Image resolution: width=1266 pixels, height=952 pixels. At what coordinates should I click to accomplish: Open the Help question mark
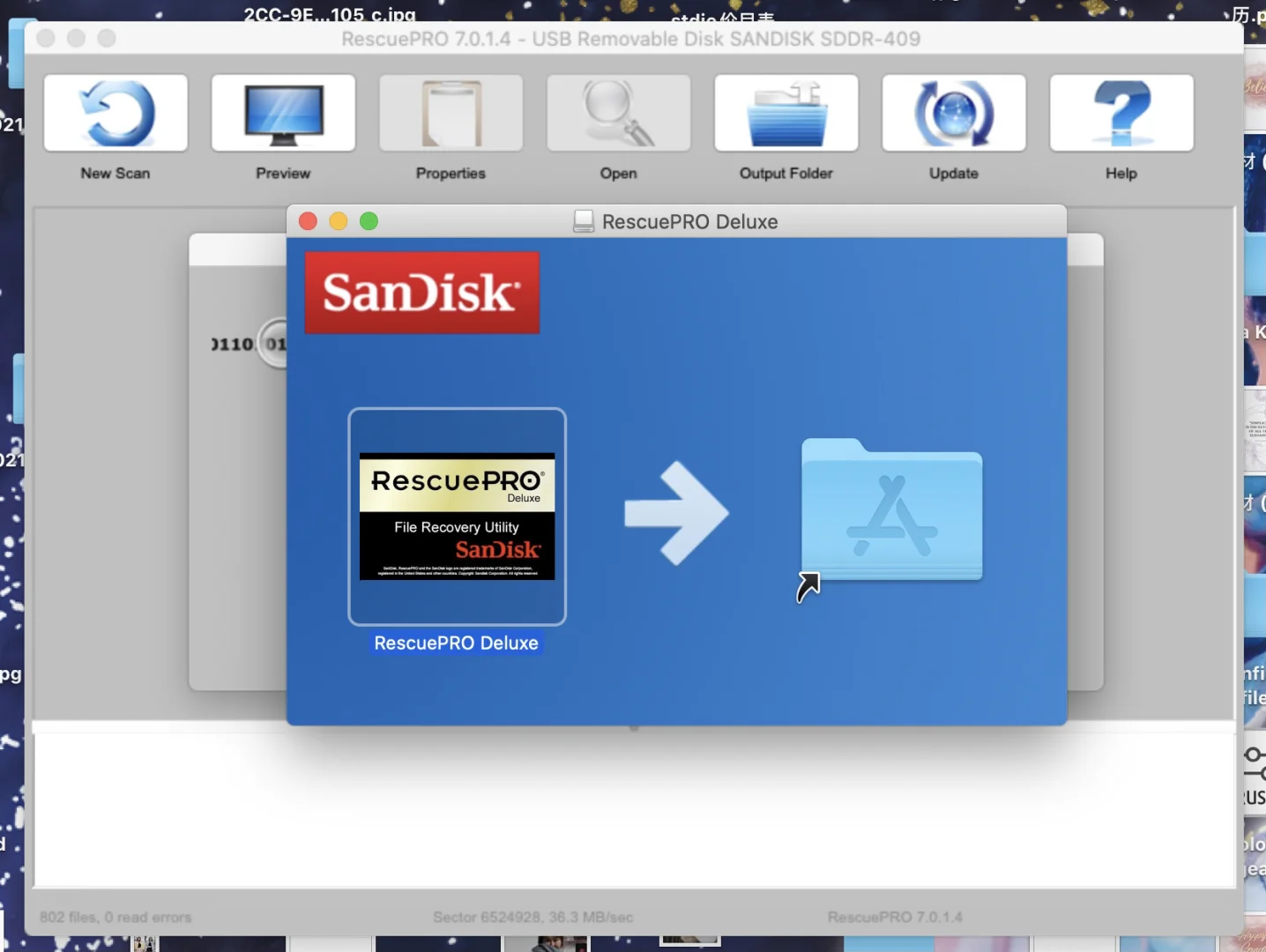1121,114
